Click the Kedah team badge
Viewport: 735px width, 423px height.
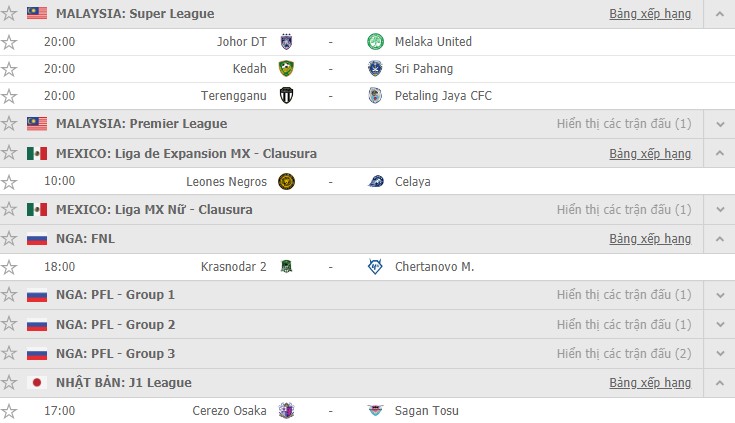click(x=286, y=68)
